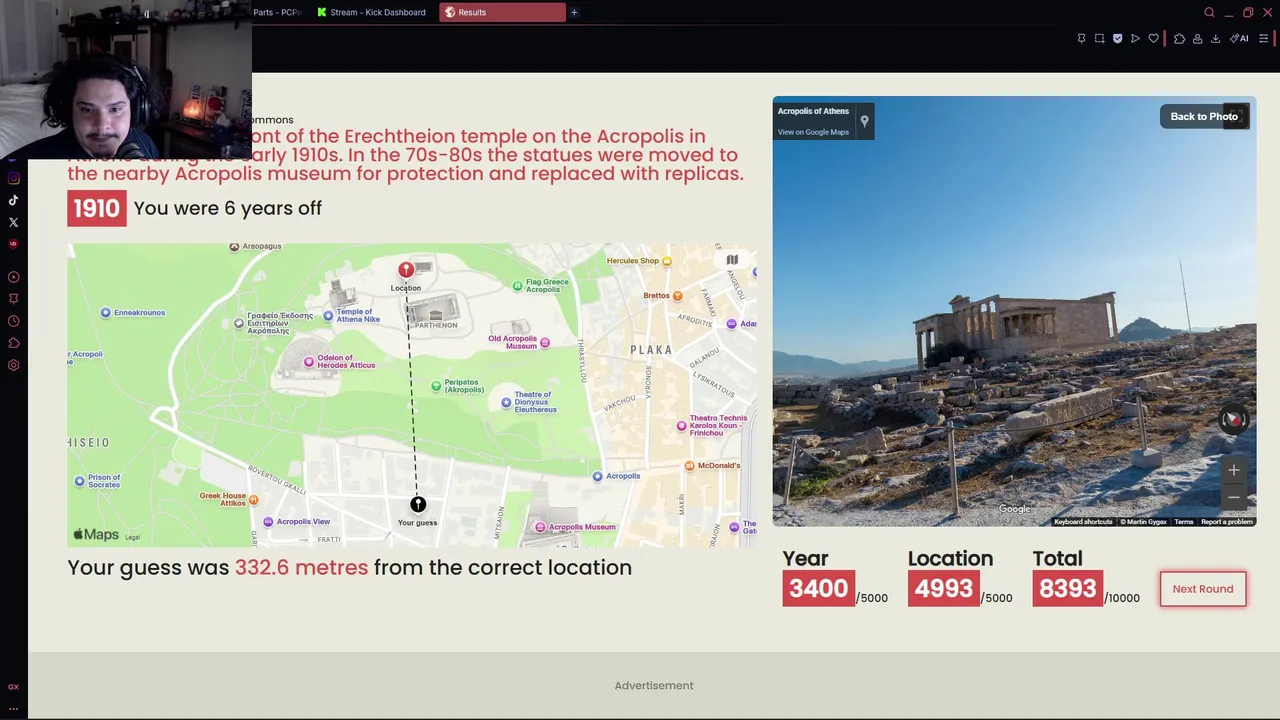Select Theatre of Dionysus Eleuthereus label
Viewport: 1280px width, 720px height.
[x=528, y=402]
